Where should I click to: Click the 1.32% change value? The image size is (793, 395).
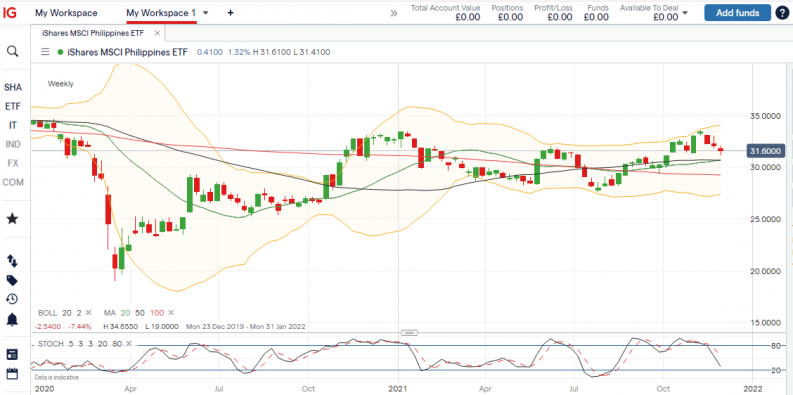(x=239, y=52)
